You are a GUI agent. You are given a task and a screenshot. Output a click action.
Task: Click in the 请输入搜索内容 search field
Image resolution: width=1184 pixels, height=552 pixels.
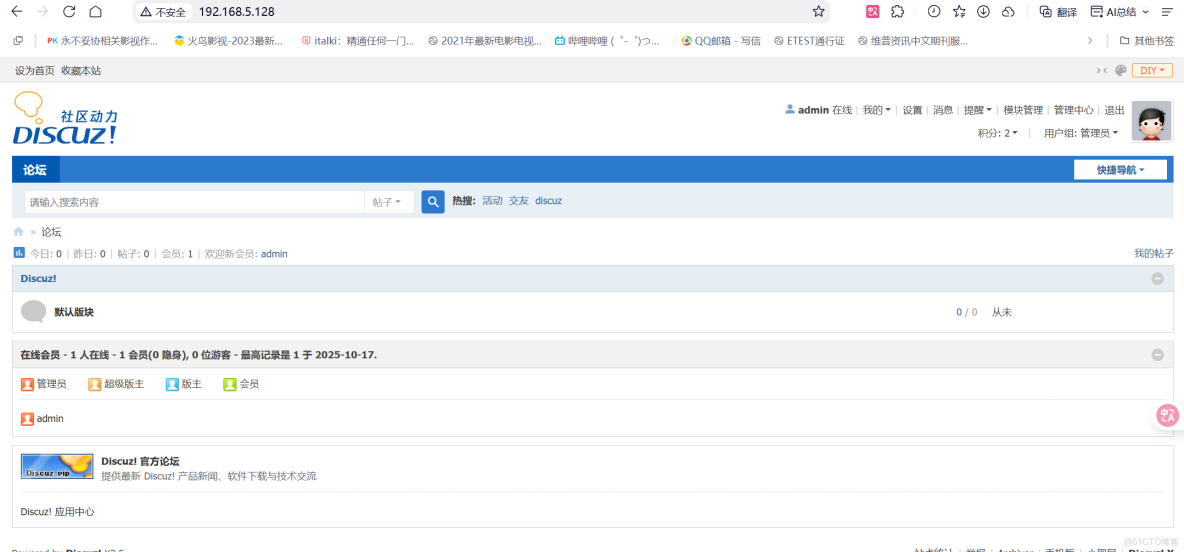(194, 202)
